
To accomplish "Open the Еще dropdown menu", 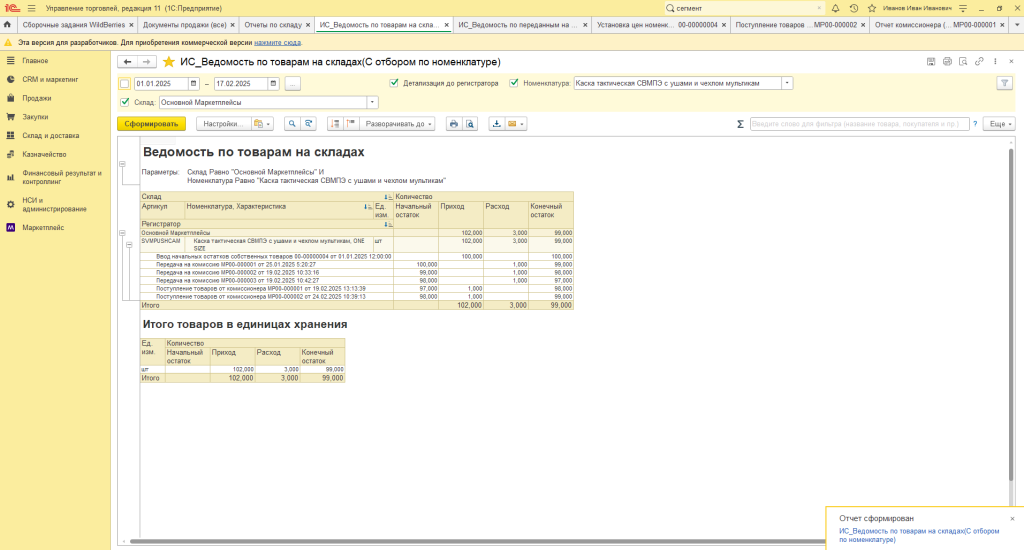I will pyautogui.click(x=1000, y=124).
